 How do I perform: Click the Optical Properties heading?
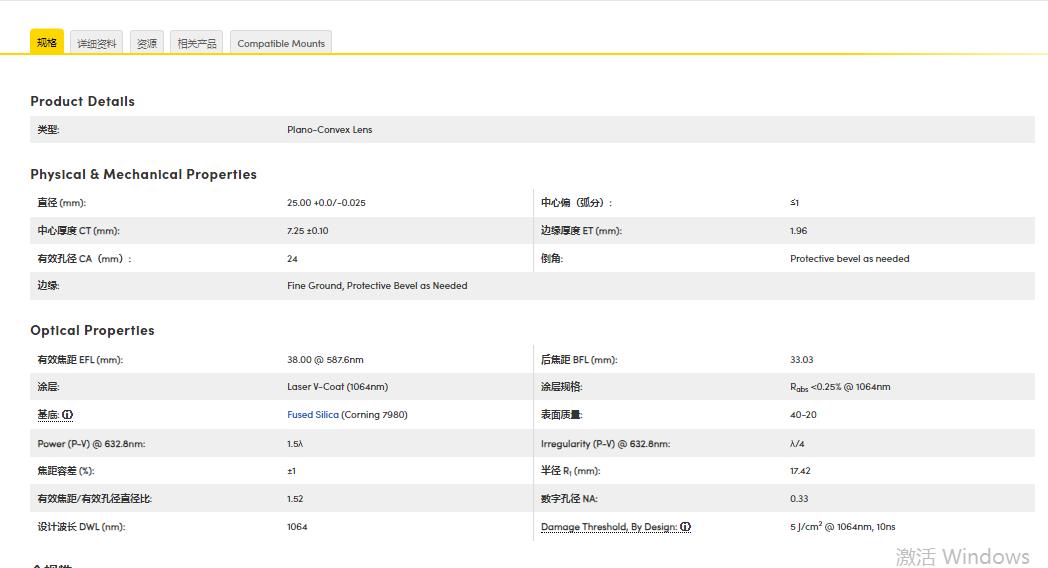[x=92, y=330]
